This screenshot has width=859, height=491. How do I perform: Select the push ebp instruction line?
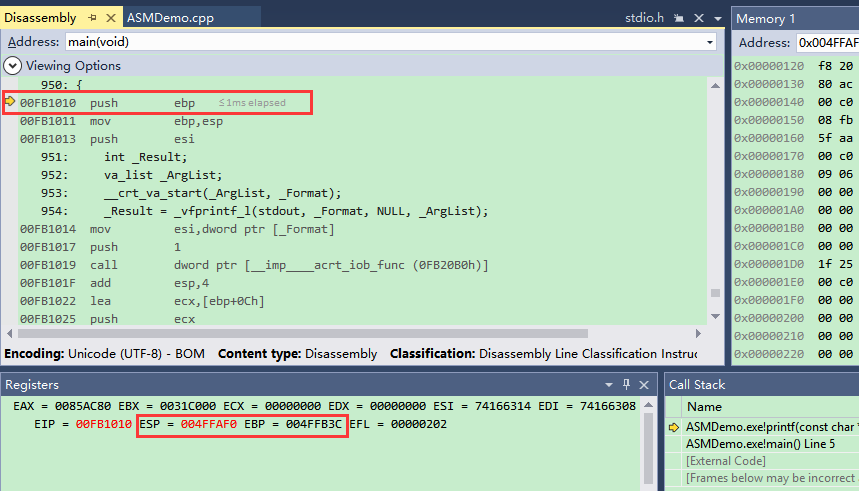(142, 102)
